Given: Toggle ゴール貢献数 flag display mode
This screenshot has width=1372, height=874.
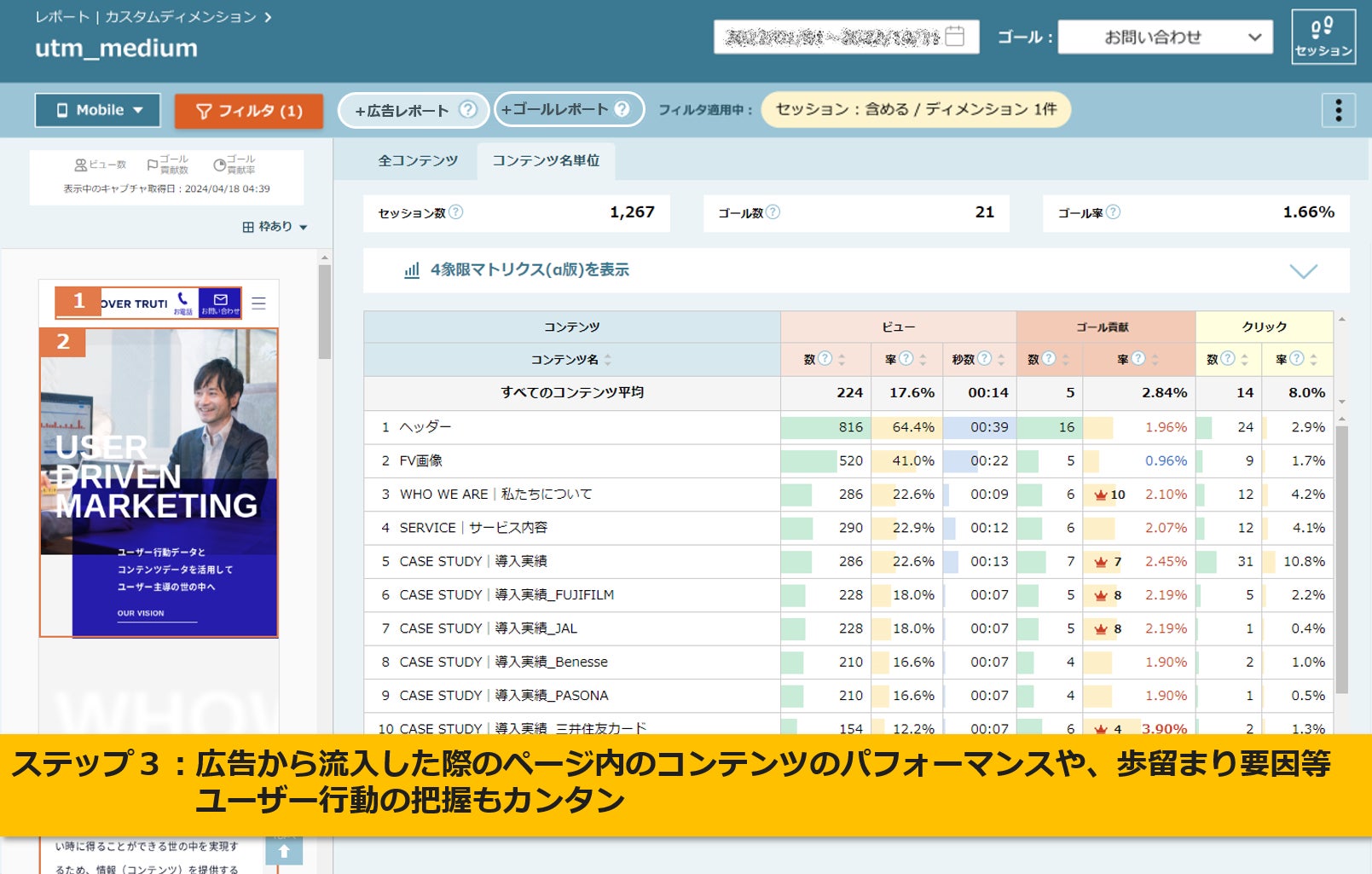Looking at the screenshot, I should [x=168, y=165].
